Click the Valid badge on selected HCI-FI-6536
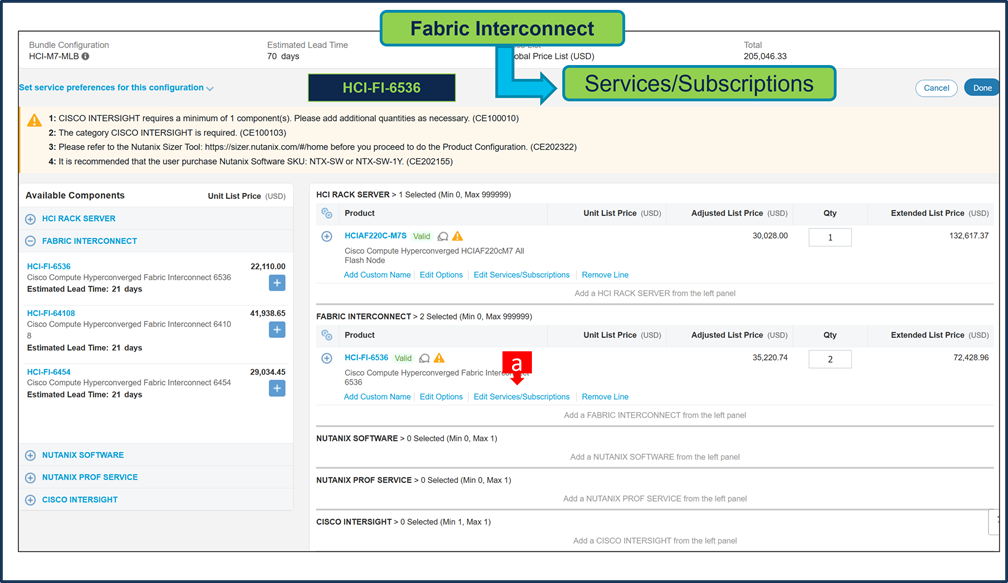Viewport: 1008px width, 583px height. pos(403,358)
